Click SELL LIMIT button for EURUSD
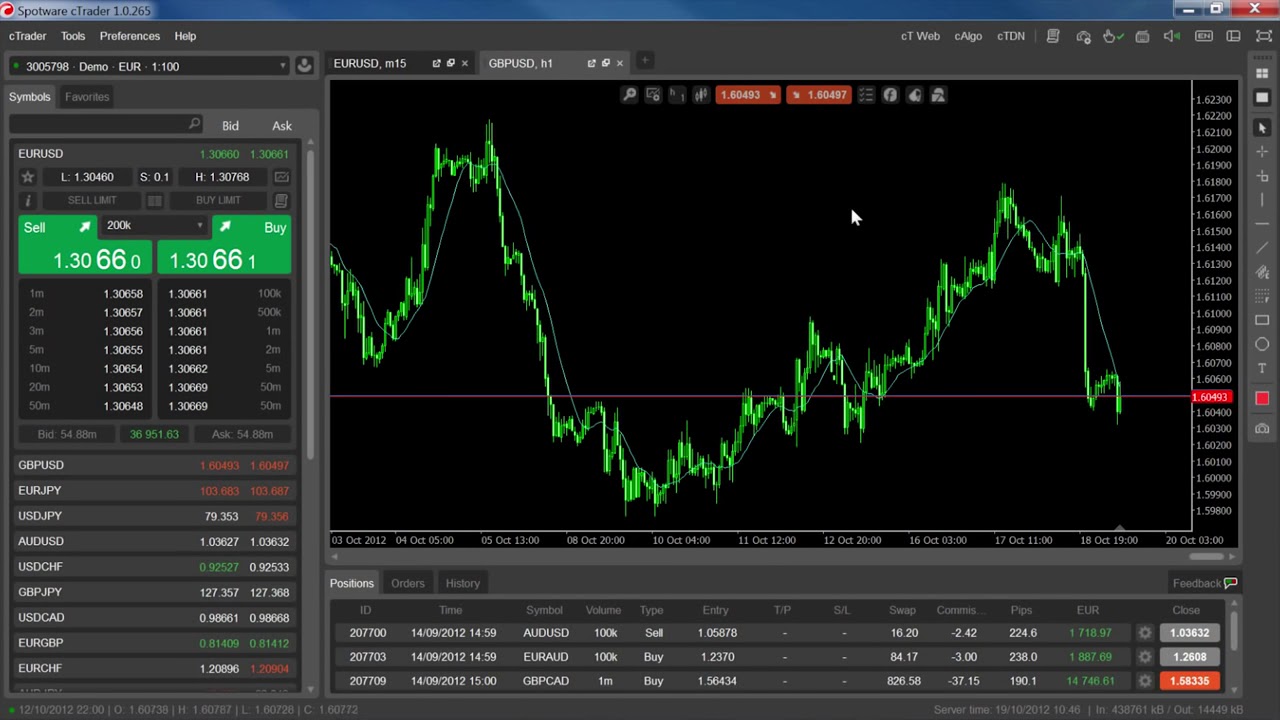 (x=92, y=201)
